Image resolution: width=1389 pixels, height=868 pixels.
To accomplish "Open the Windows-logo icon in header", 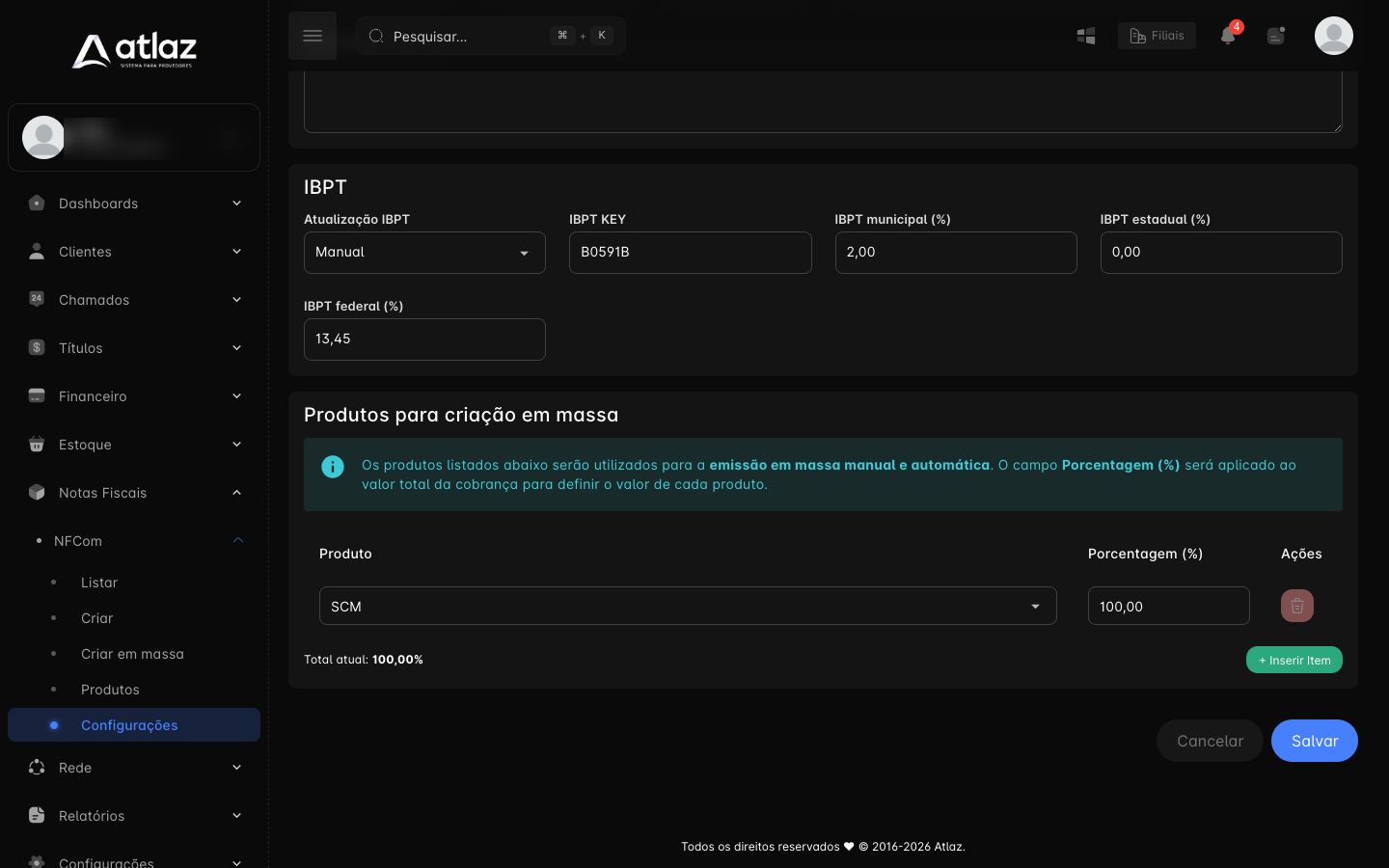I will (1086, 36).
